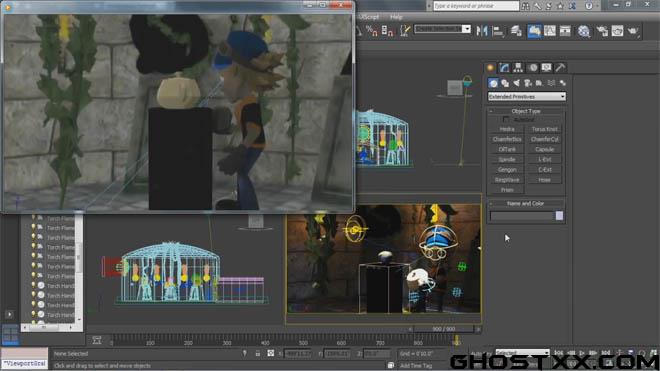Click Go to Start playback button
The image size is (660, 371).
tap(559, 353)
